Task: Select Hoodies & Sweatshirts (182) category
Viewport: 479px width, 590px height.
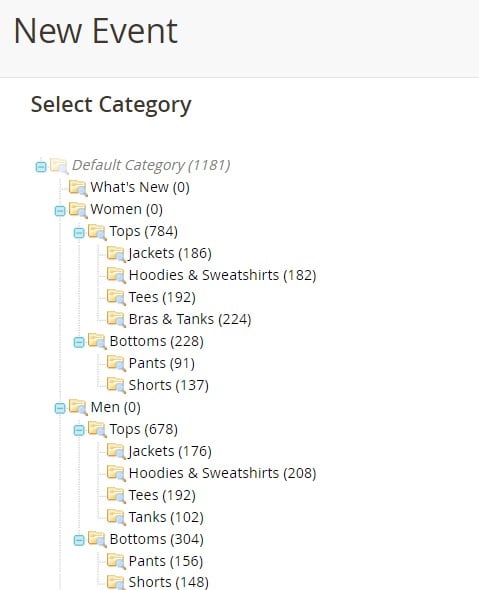Action: coord(222,275)
